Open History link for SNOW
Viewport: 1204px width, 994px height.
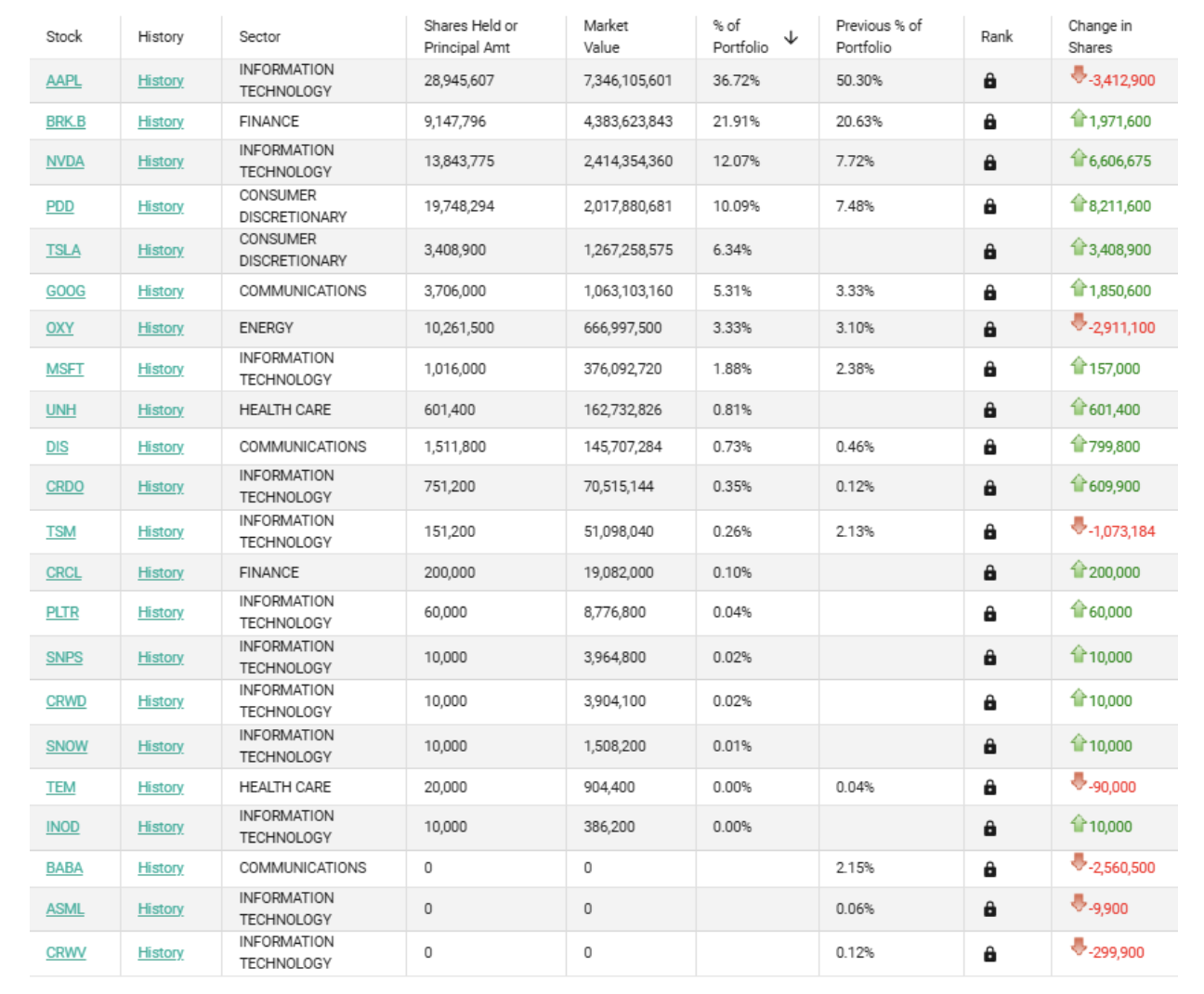tap(161, 746)
